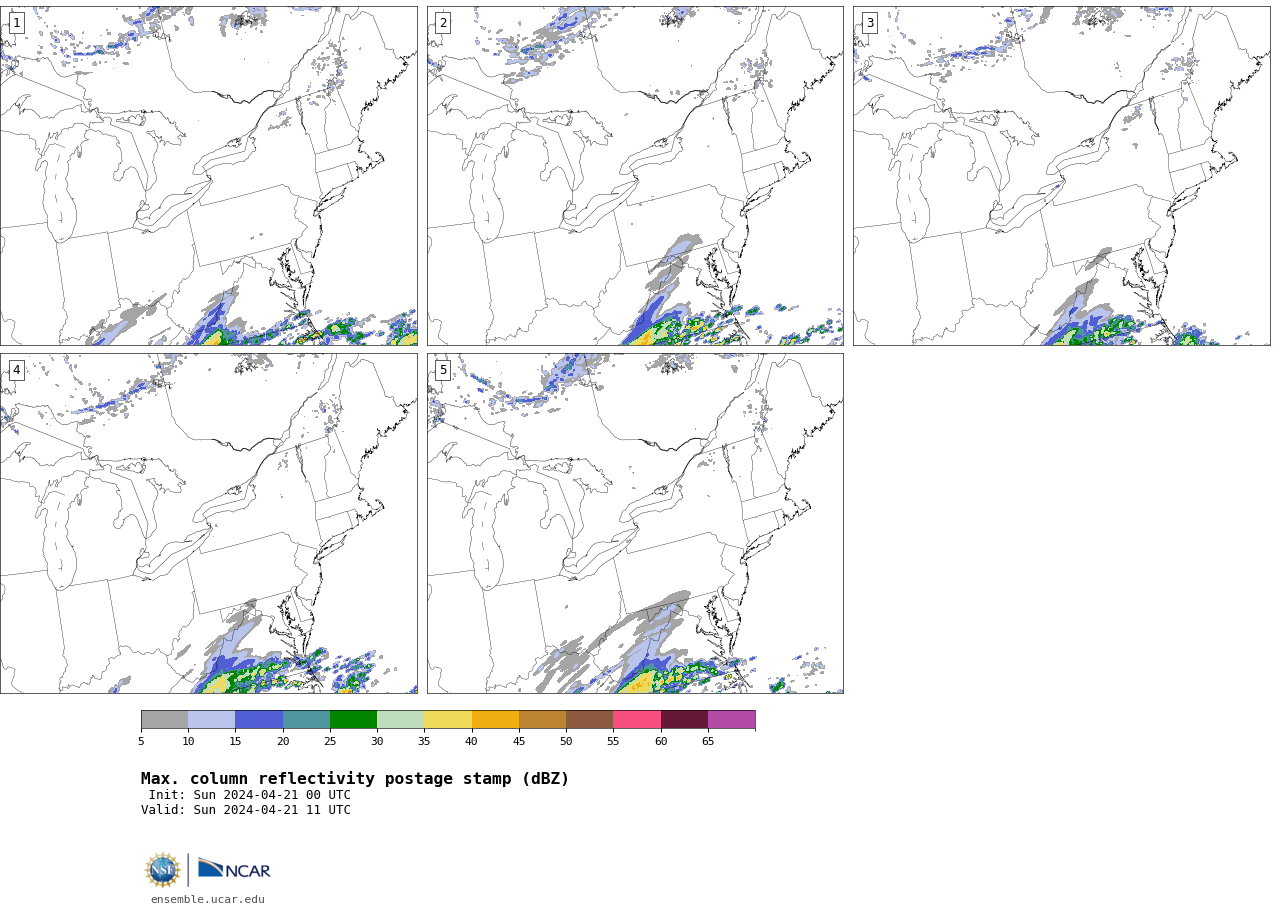Click the colorbar tick label 35
The image size is (1280, 910).
[x=424, y=741]
